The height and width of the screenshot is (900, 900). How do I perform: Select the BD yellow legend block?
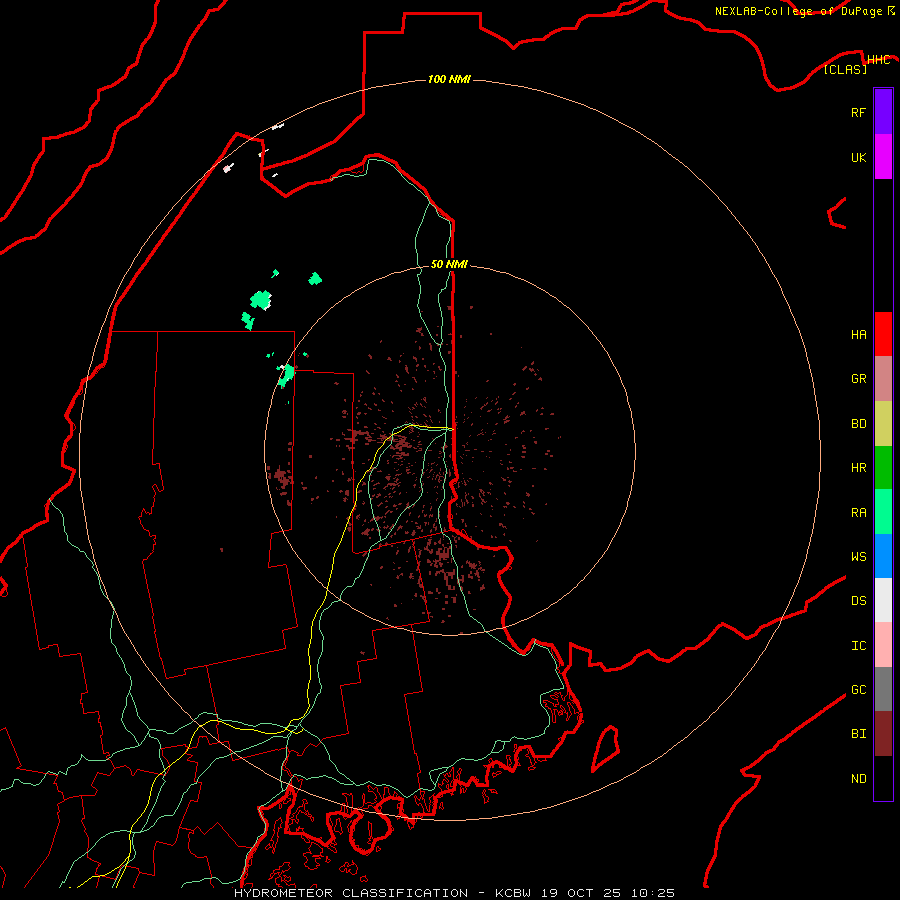click(883, 424)
